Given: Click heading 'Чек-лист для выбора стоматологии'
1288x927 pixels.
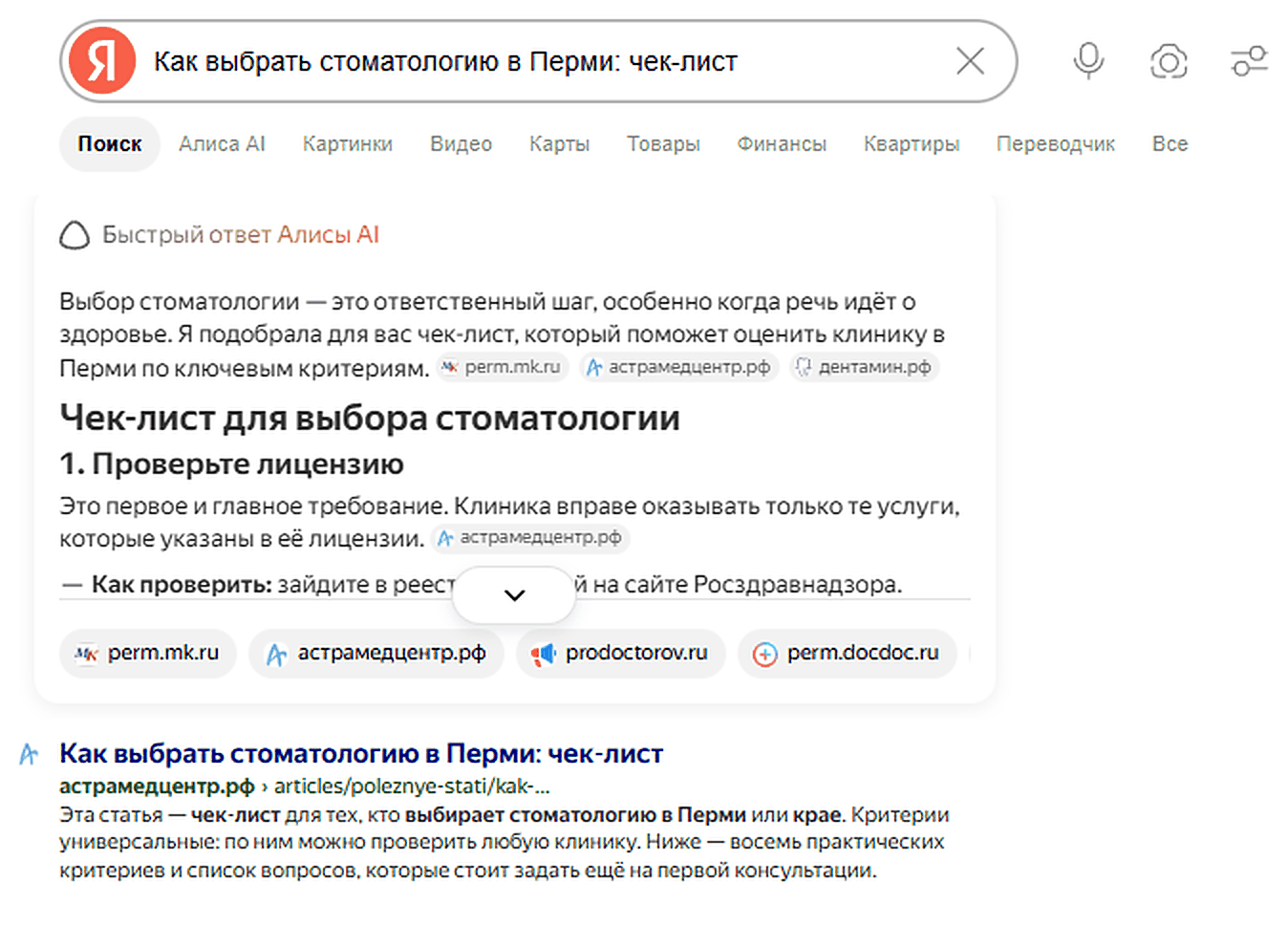Looking at the screenshot, I should [370, 419].
